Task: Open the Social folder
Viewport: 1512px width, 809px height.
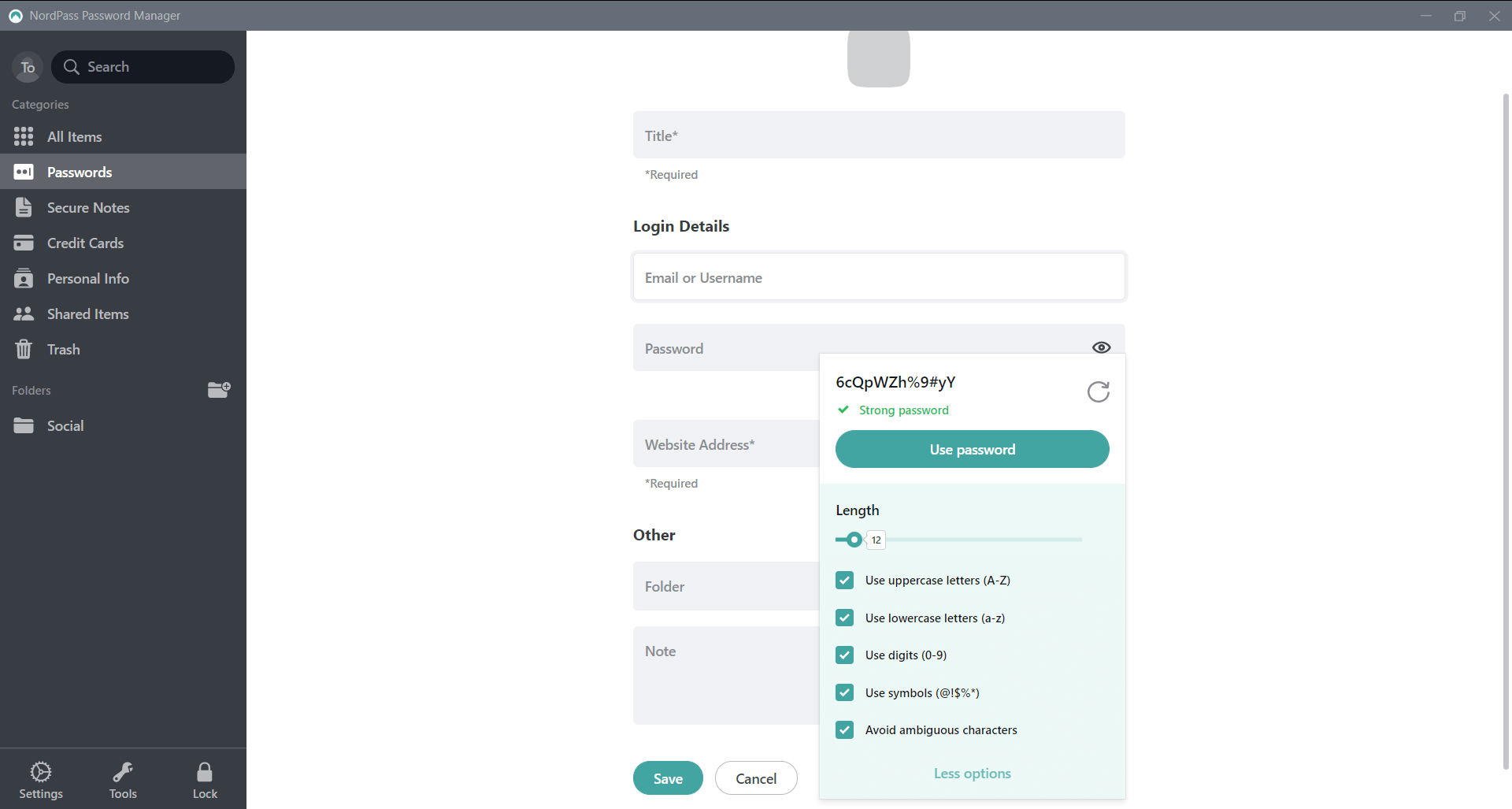Action: [x=65, y=425]
